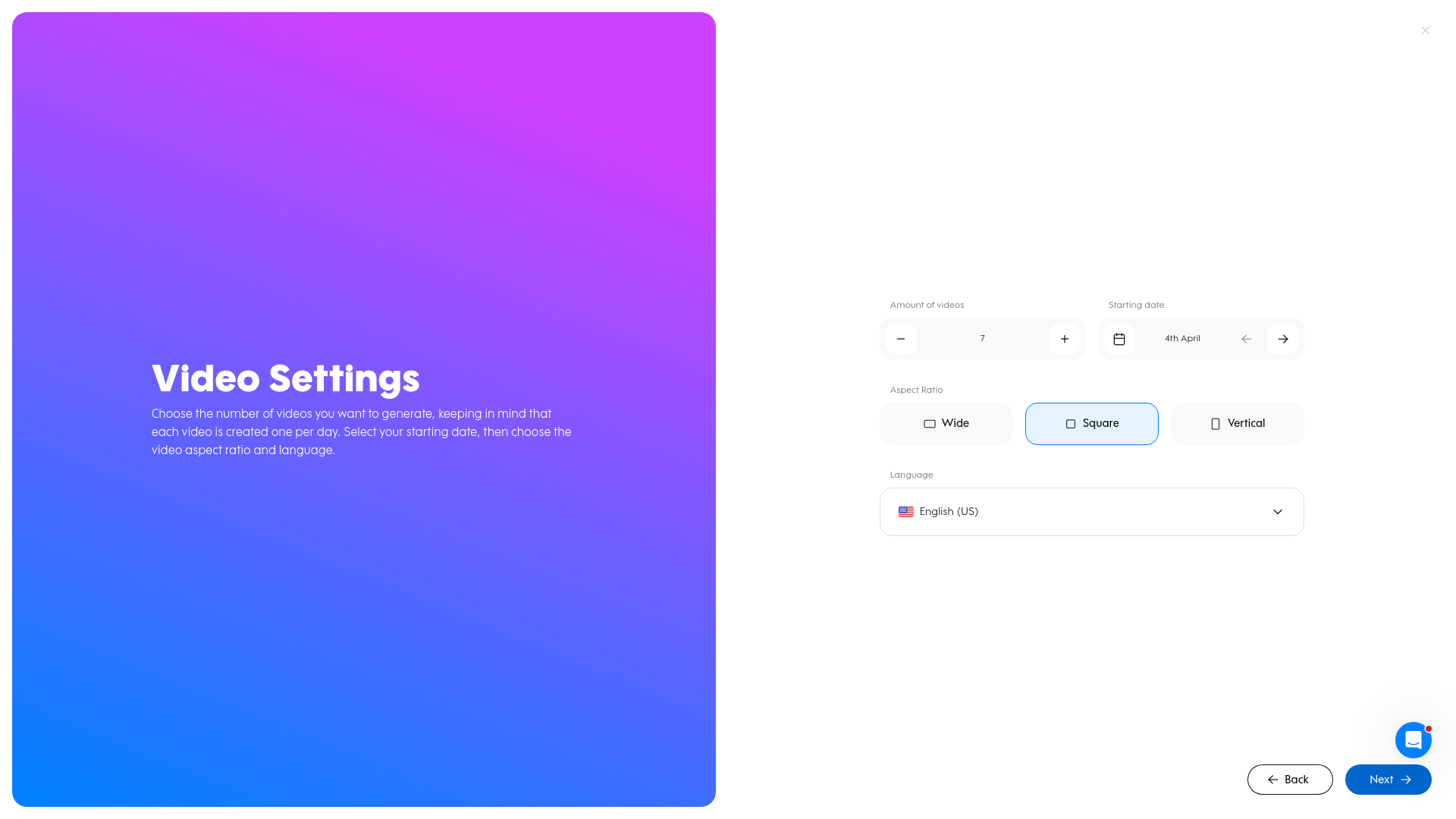Click the 4th April date label
This screenshot has width=1456, height=819.
coord(1182,339)
